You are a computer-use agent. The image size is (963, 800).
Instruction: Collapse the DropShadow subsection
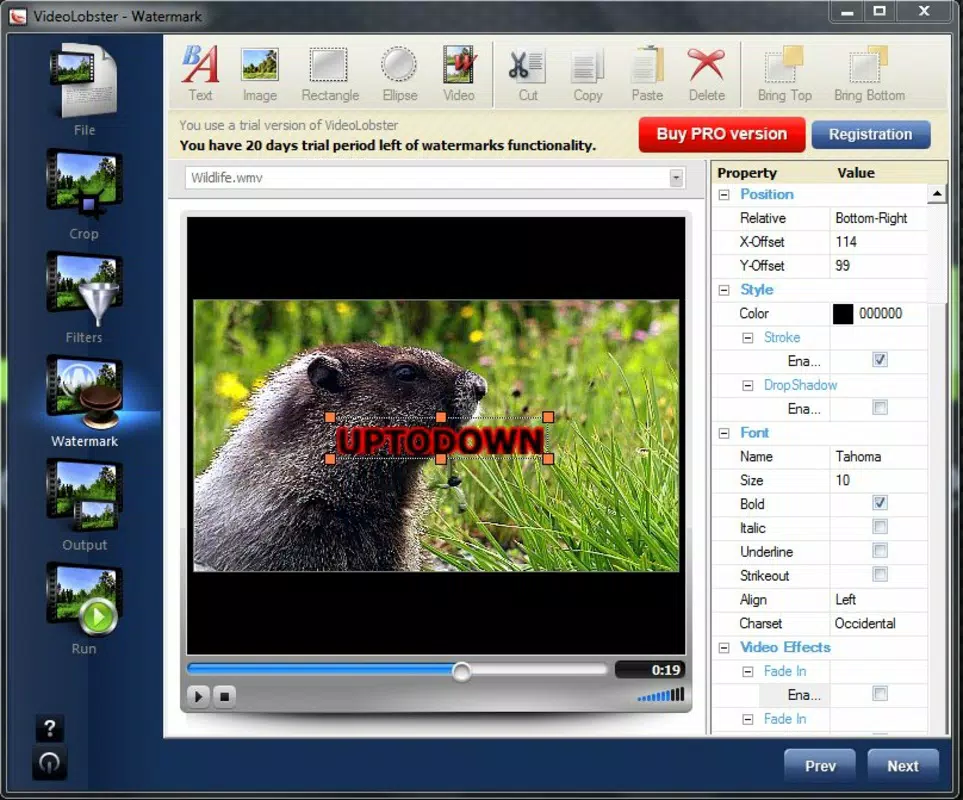click(747, 386)
